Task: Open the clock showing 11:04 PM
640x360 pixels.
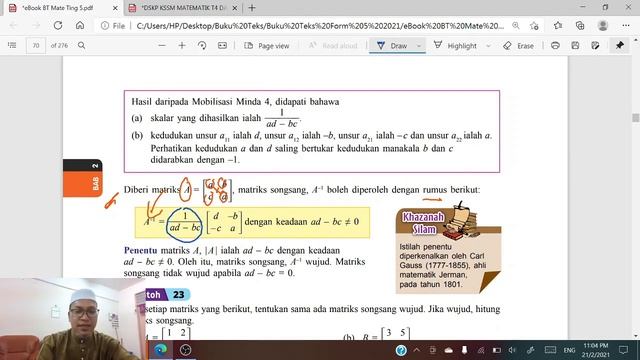Action: click(596, 350)
